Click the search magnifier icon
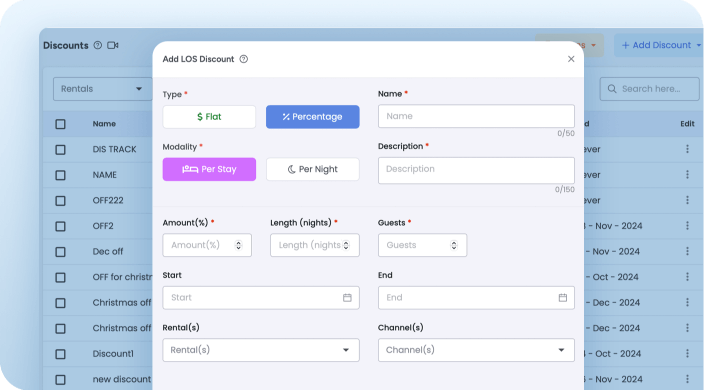Viewport: 704px width, 390px height. click(x=612, y=89)
